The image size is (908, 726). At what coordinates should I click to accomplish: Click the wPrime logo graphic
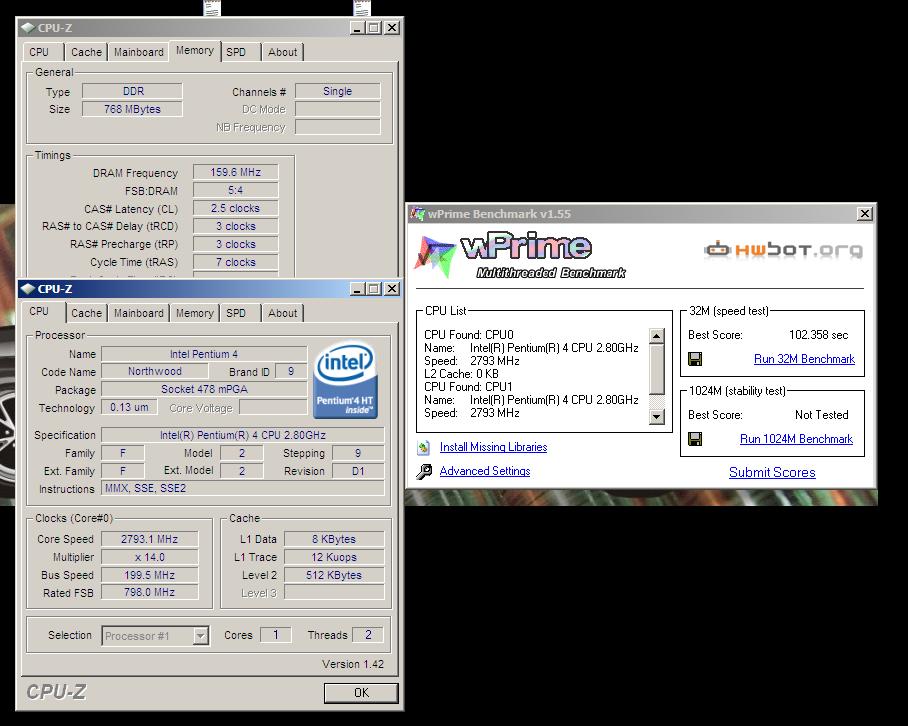click(x=520, y=255)
